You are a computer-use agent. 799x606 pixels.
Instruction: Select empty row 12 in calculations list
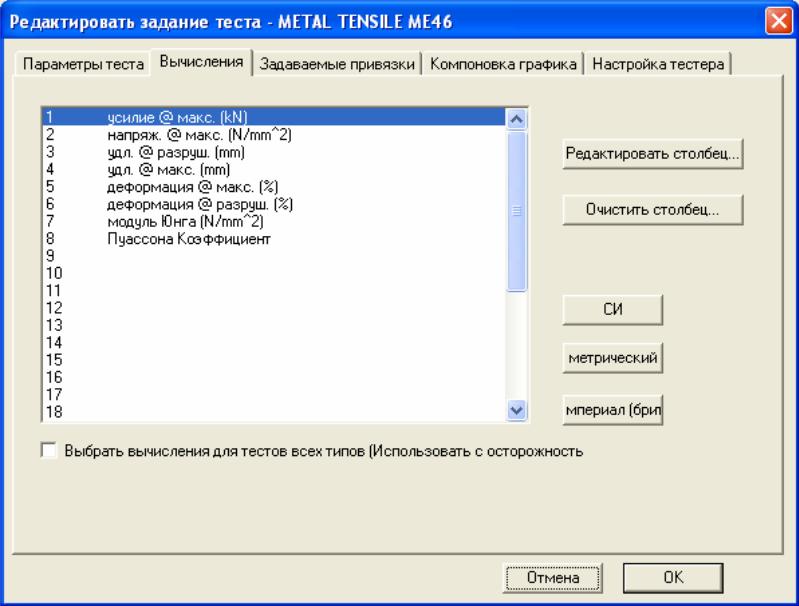(x=274, y=308)
